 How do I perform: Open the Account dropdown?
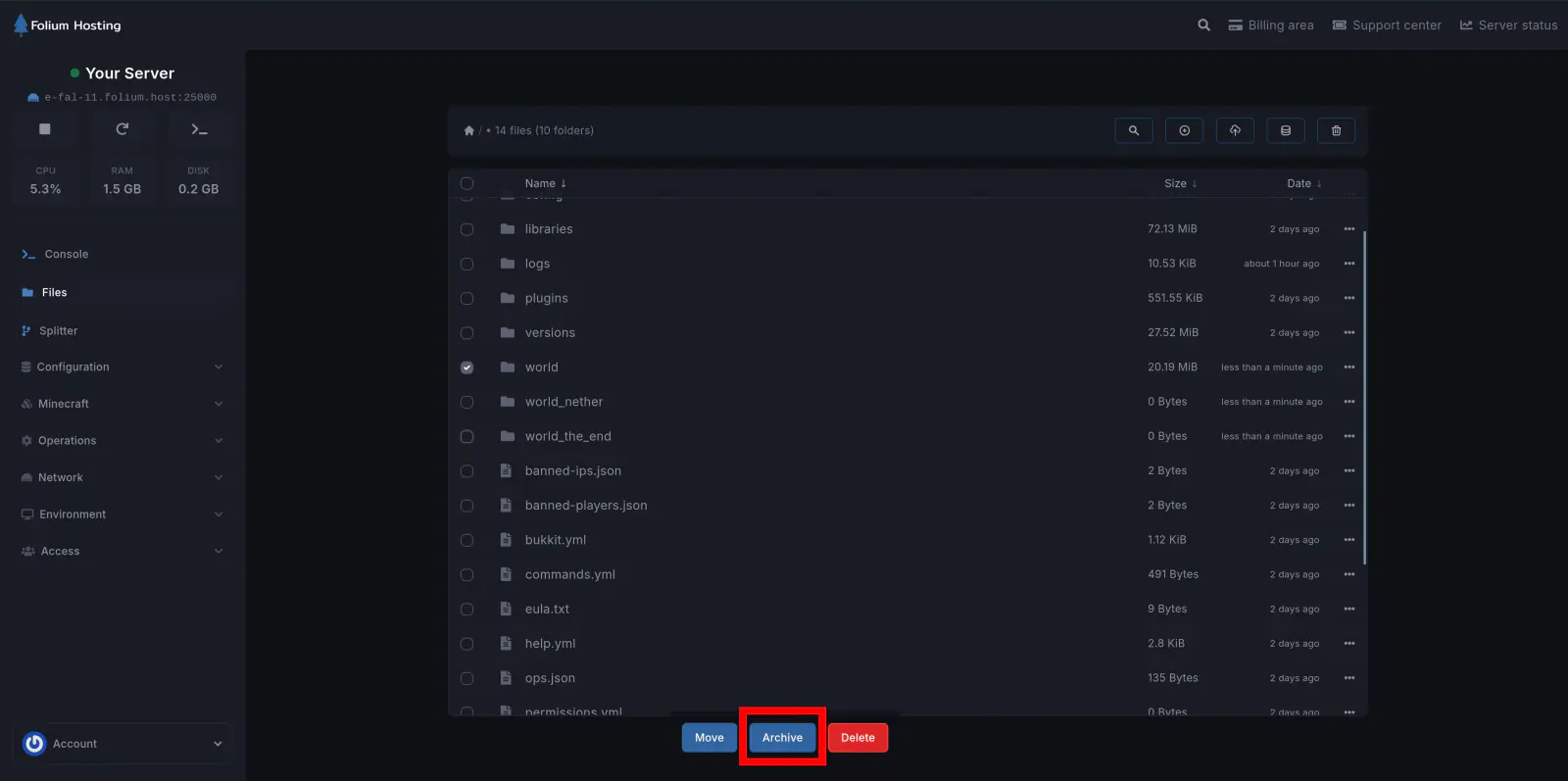click(x=122, y=744)
